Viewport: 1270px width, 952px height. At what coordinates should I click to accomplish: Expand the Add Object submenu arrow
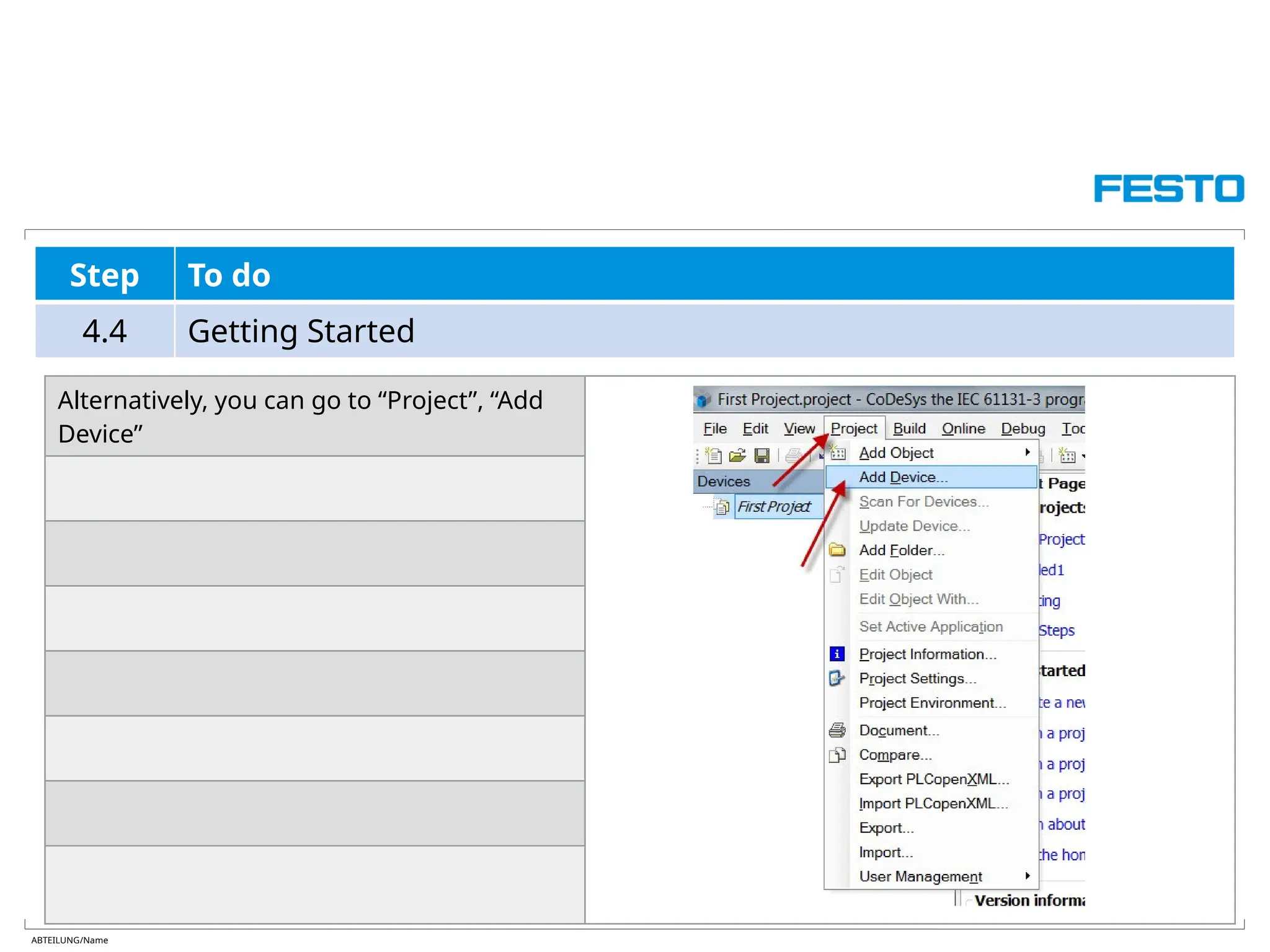point(1028,452)
